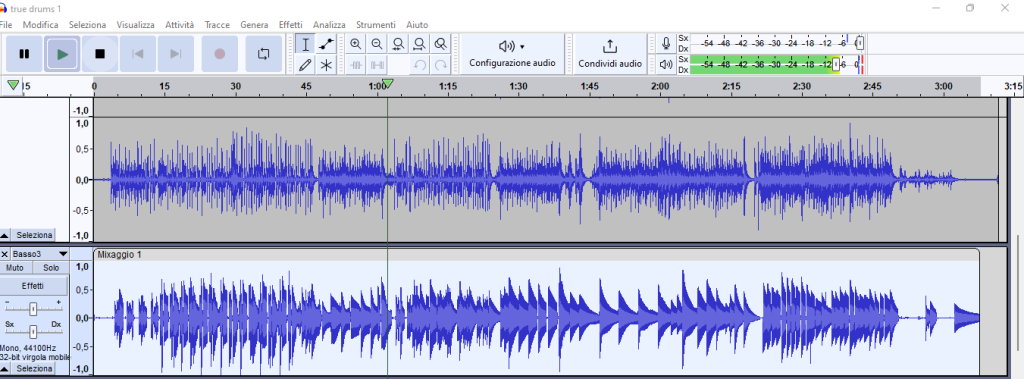Collapse the Basso3 track with arrow

[5, 369]
